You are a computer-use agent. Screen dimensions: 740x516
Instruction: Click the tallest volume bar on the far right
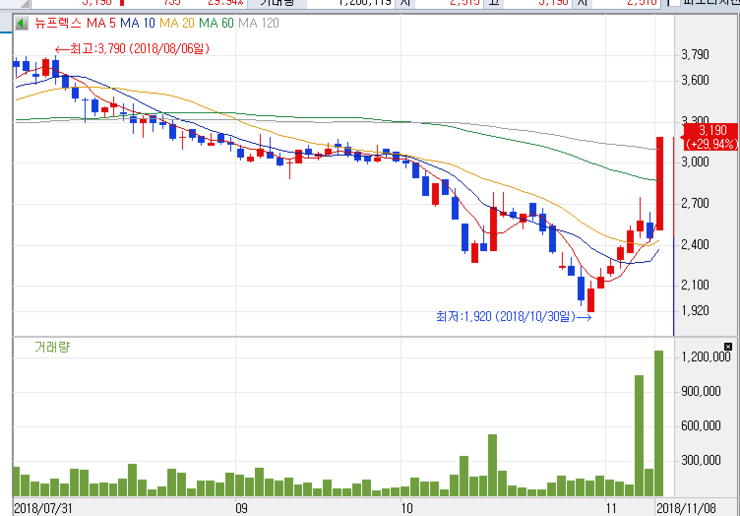coord(659,423)
